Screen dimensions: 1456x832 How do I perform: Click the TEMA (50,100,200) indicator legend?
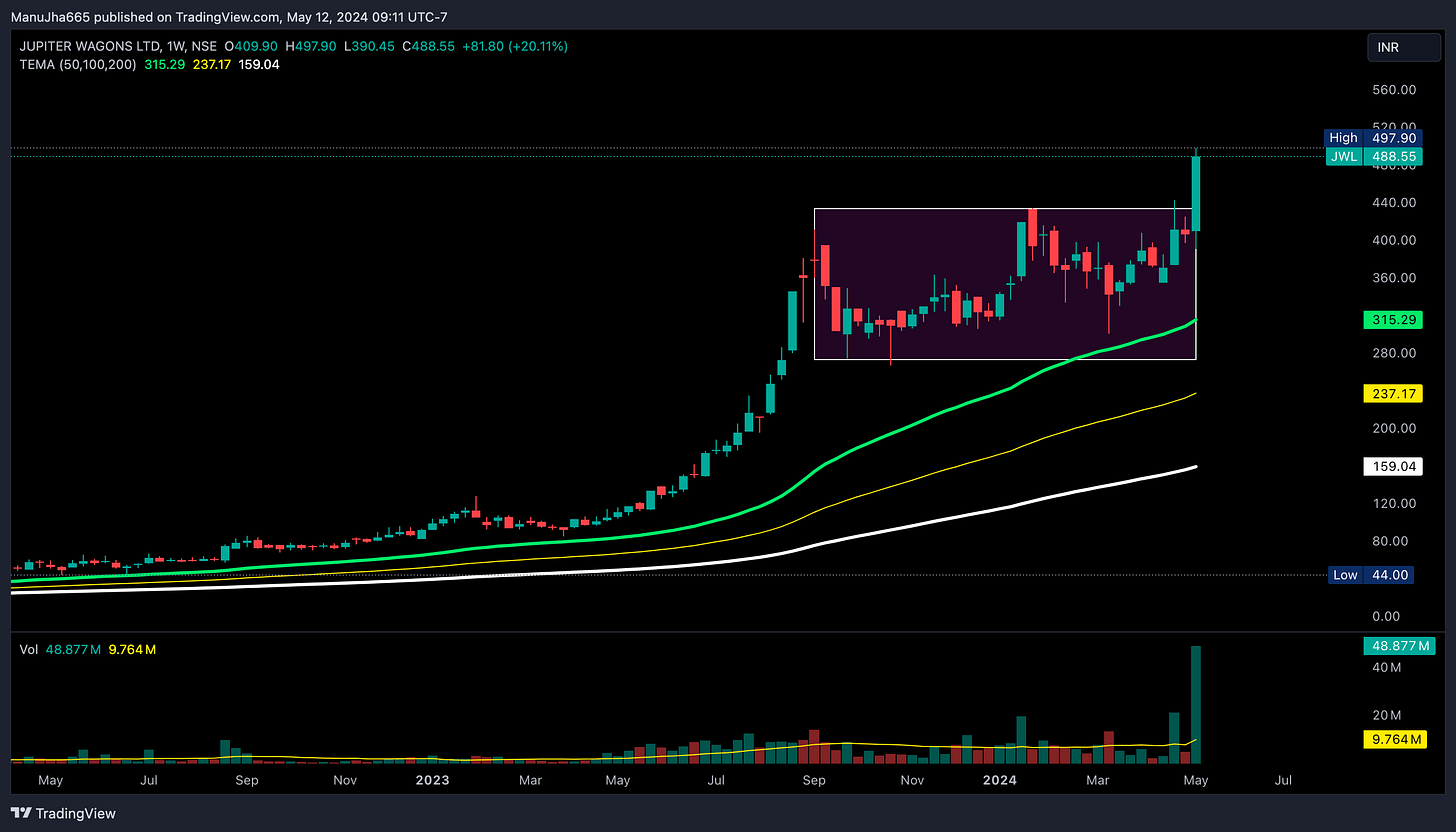78,64
